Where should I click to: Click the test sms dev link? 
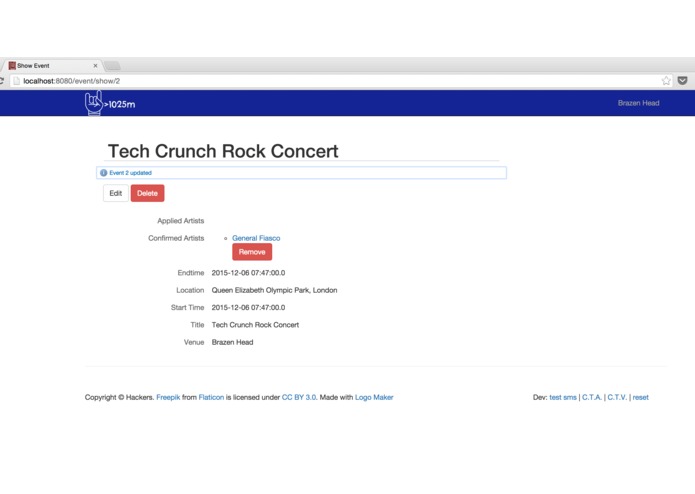click(x=563, y=397)
